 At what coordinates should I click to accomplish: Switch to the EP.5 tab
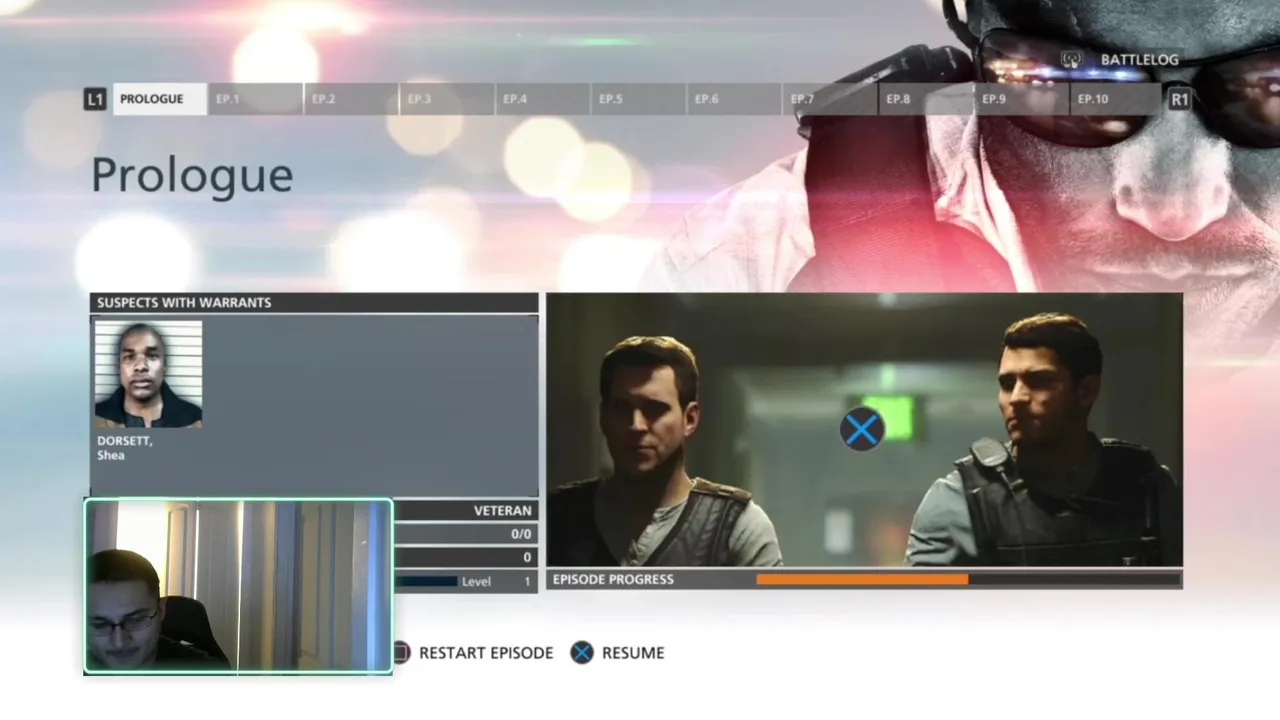[x=638, y=99]
